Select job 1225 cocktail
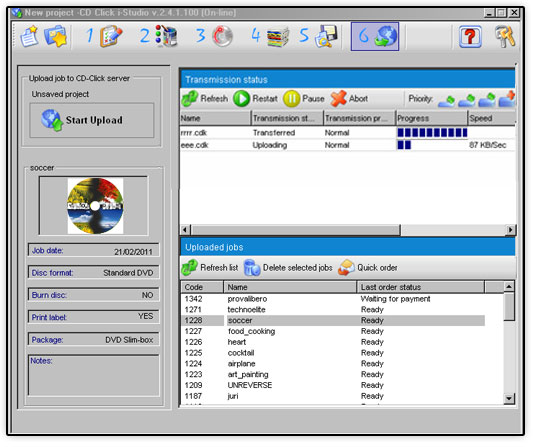Screen dimensions: 533x447 click(x=333, y=354)
